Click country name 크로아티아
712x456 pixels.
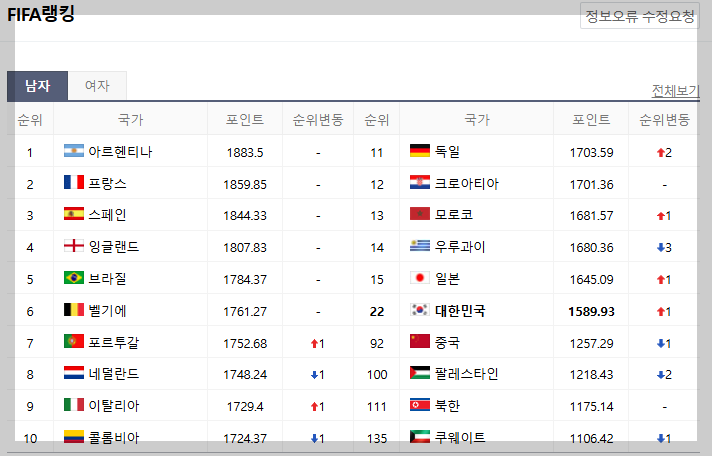[x=467, y=183]
